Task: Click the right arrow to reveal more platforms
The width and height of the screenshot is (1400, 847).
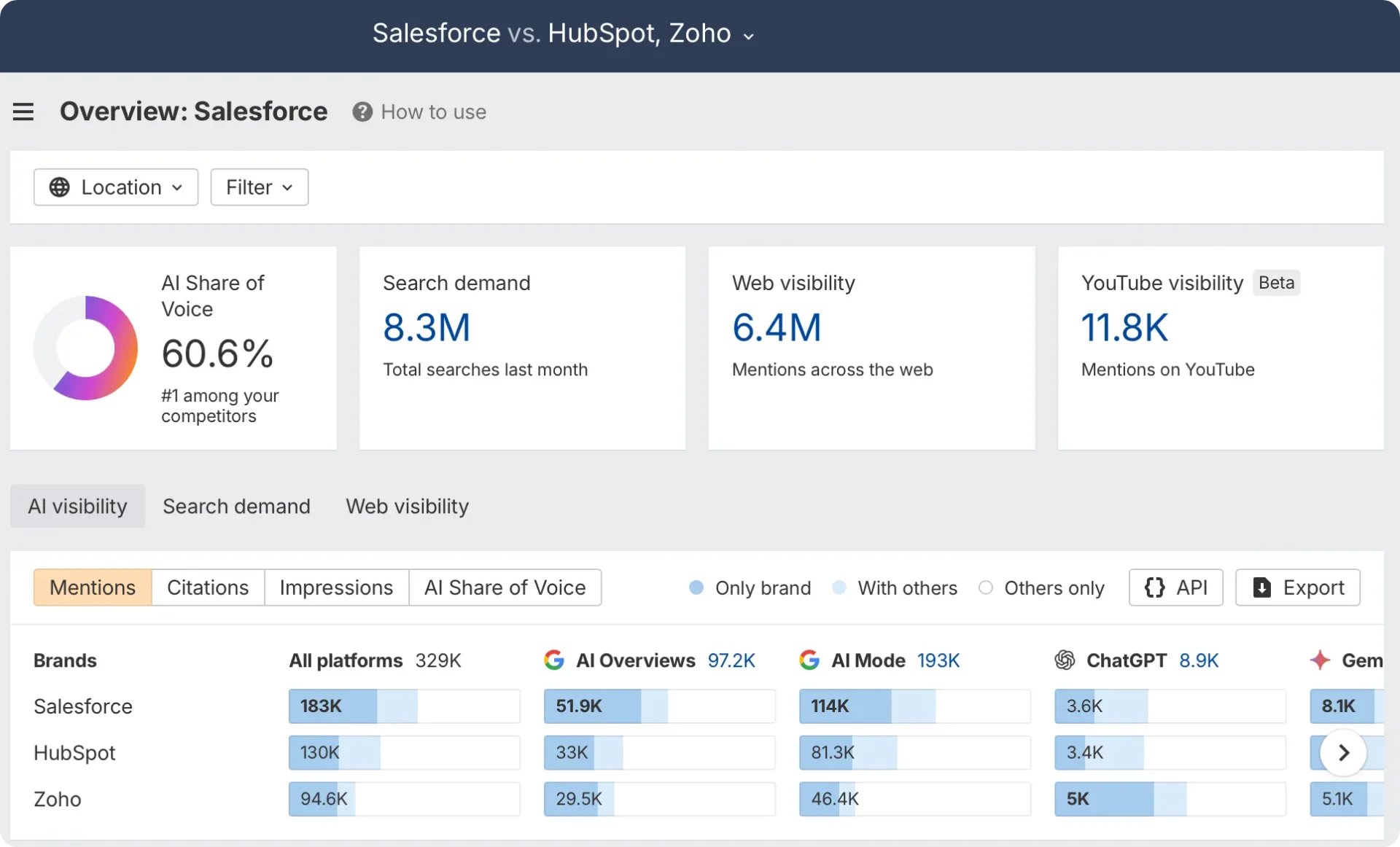Action: tap(1344, 752)
